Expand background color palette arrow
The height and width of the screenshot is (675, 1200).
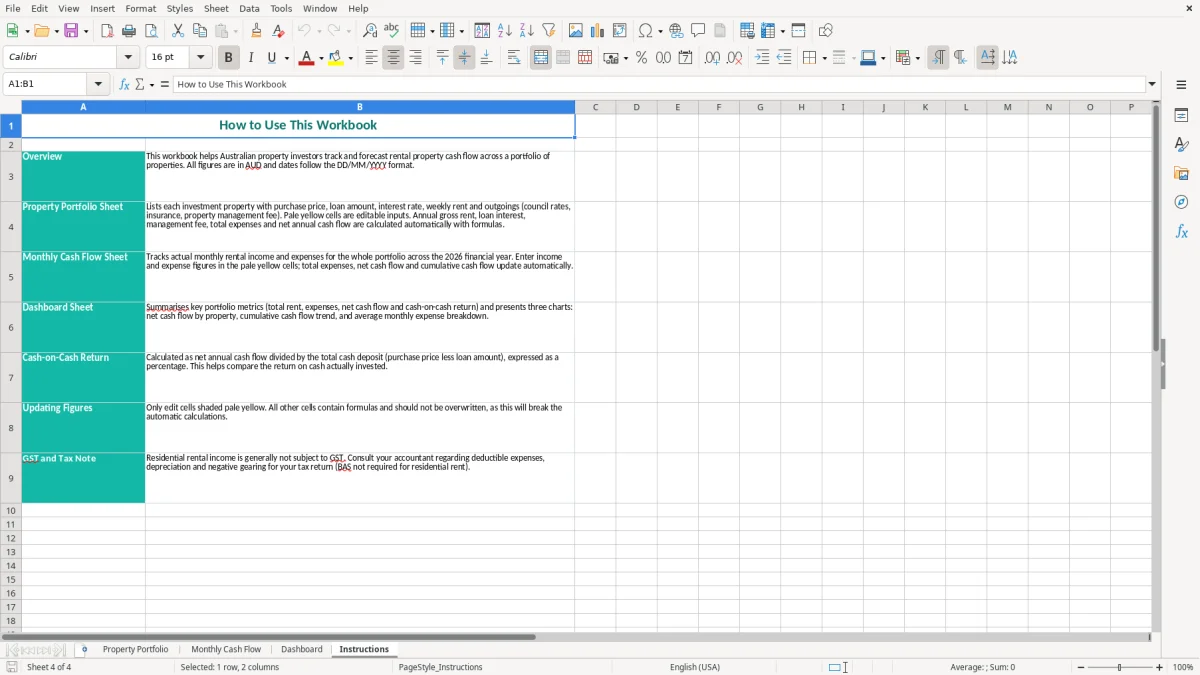(x=351, y=58)
